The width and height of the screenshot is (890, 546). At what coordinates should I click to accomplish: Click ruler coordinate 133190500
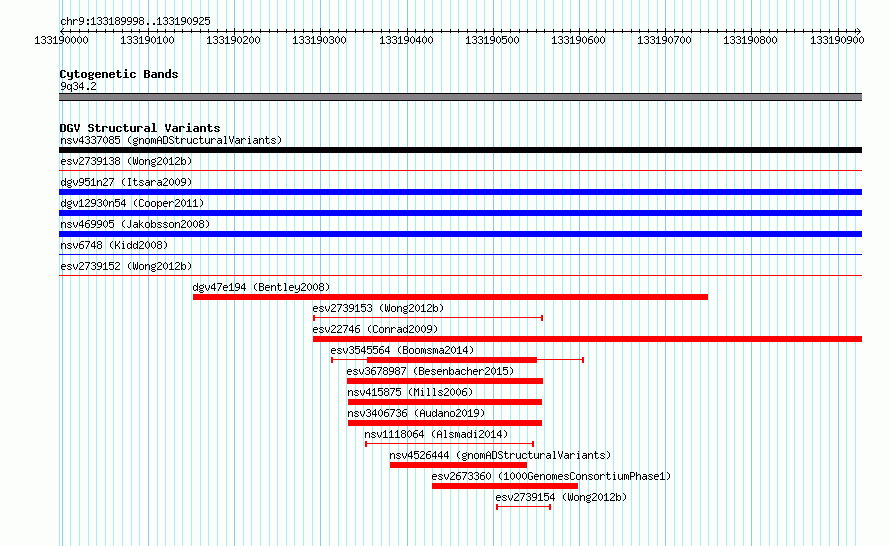coord(492,40)
